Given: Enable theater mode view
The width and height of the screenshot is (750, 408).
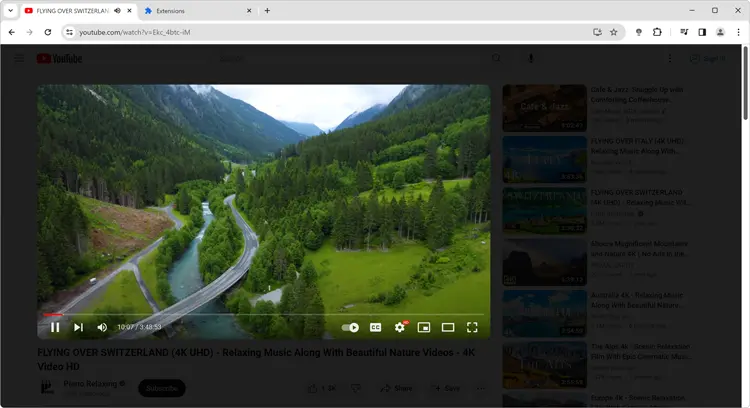Looking at the screenshot, I should pyautogui.click(x=448, y=327).
